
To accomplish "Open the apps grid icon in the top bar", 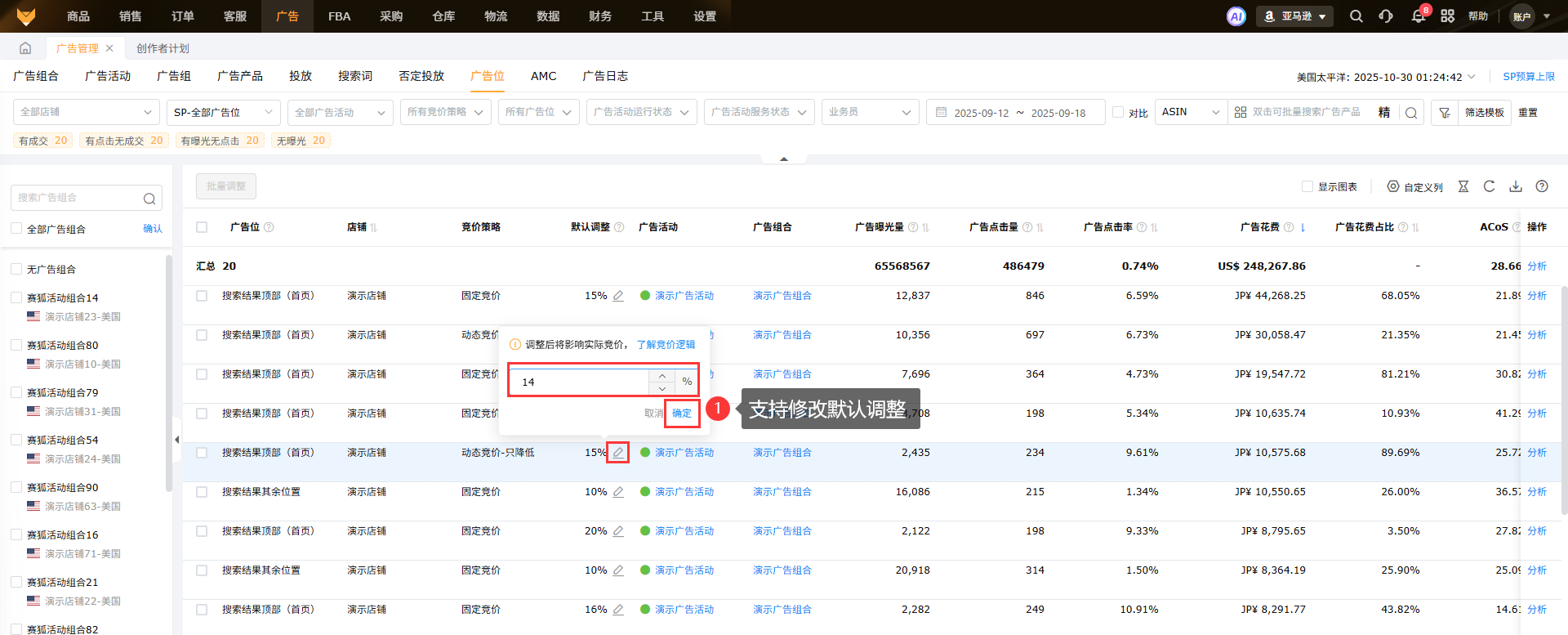I will (x=1448, y=16).
